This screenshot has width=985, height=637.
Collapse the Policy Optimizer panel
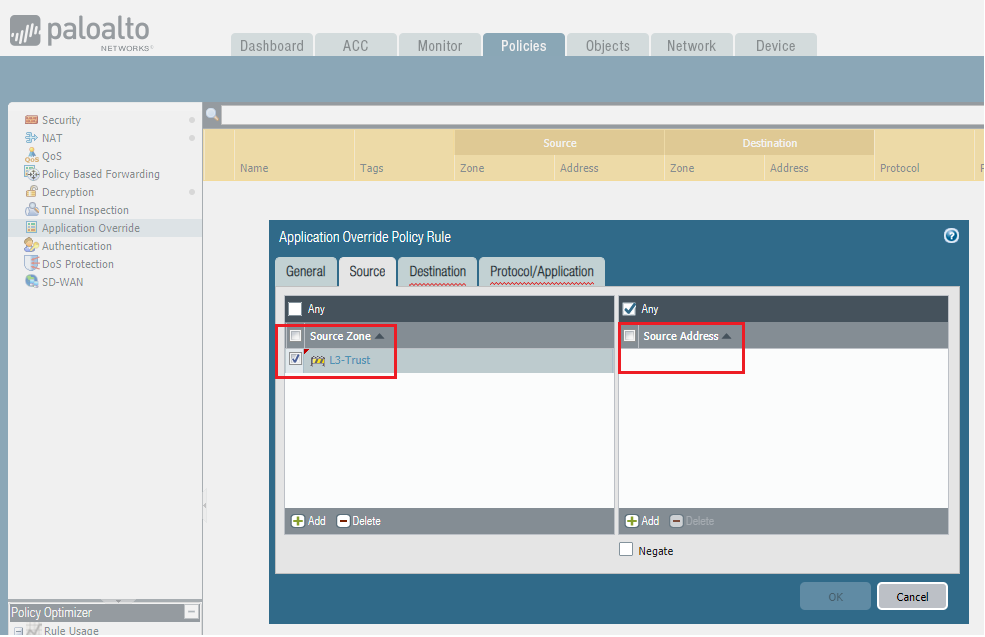click(192, 612)
